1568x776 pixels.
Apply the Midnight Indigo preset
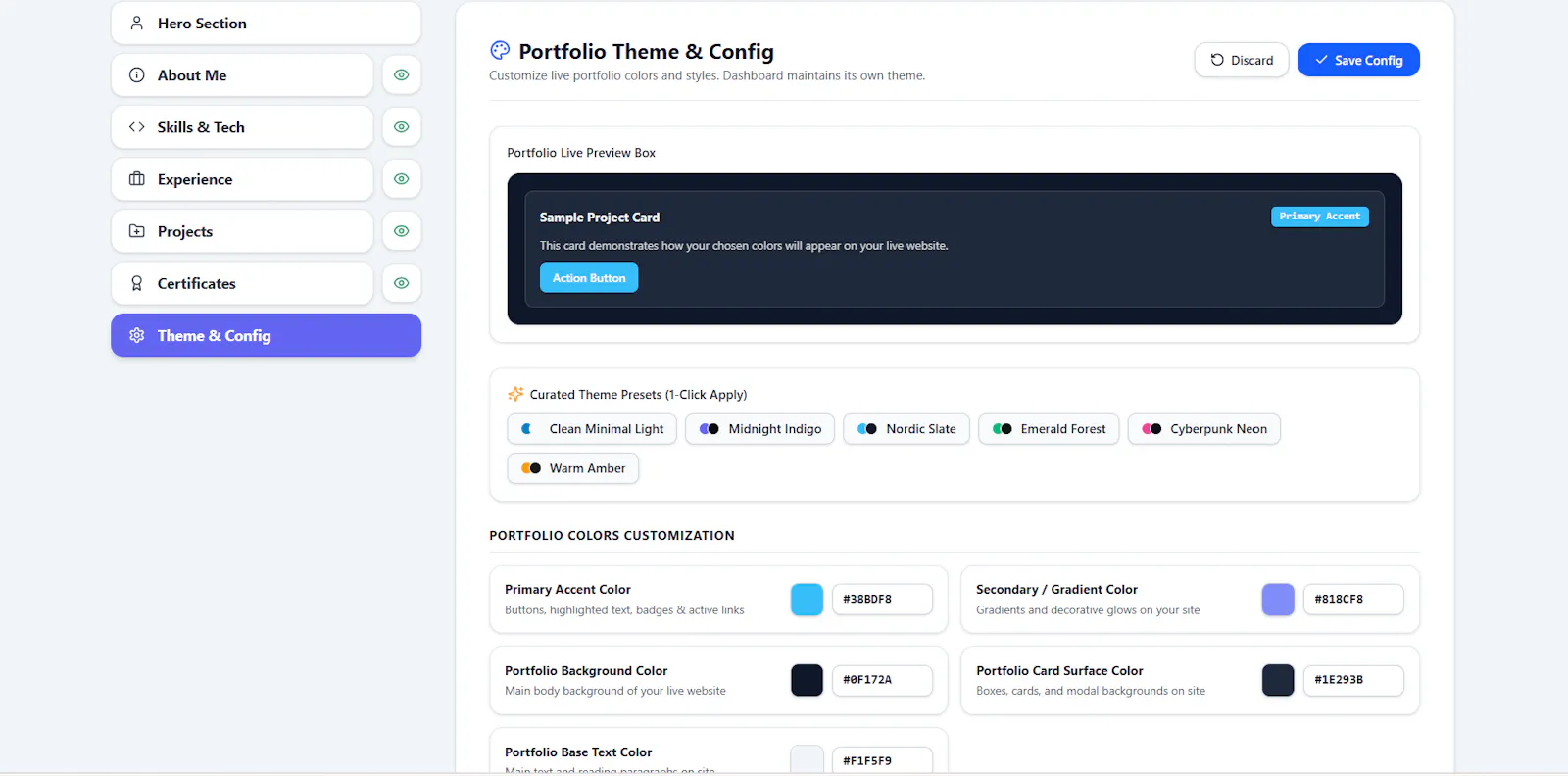[x=760, y=428]
